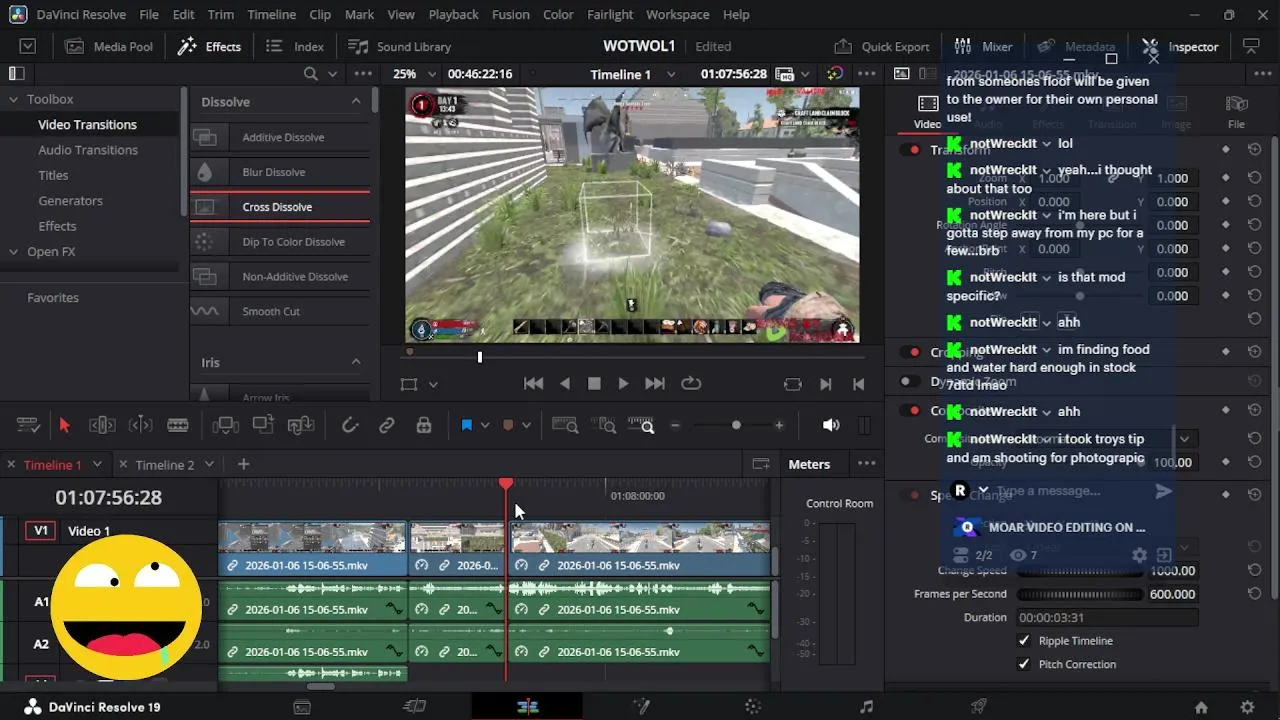
Task: Toggle the Cropping section switch
Action: [911, 352]
